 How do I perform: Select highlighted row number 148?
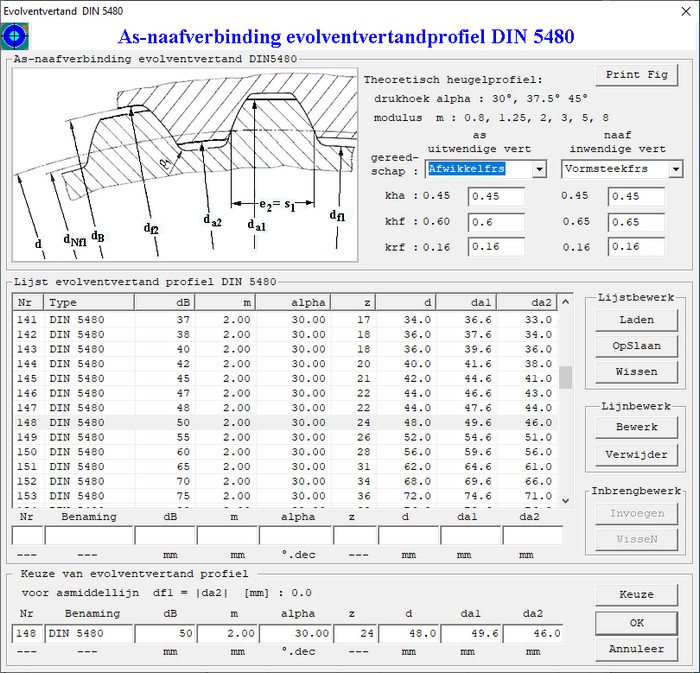(285, 423)
